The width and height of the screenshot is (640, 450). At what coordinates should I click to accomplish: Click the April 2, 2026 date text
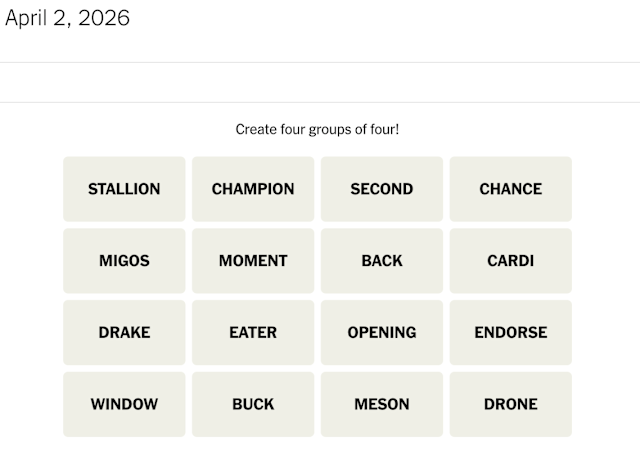[67, 18]
